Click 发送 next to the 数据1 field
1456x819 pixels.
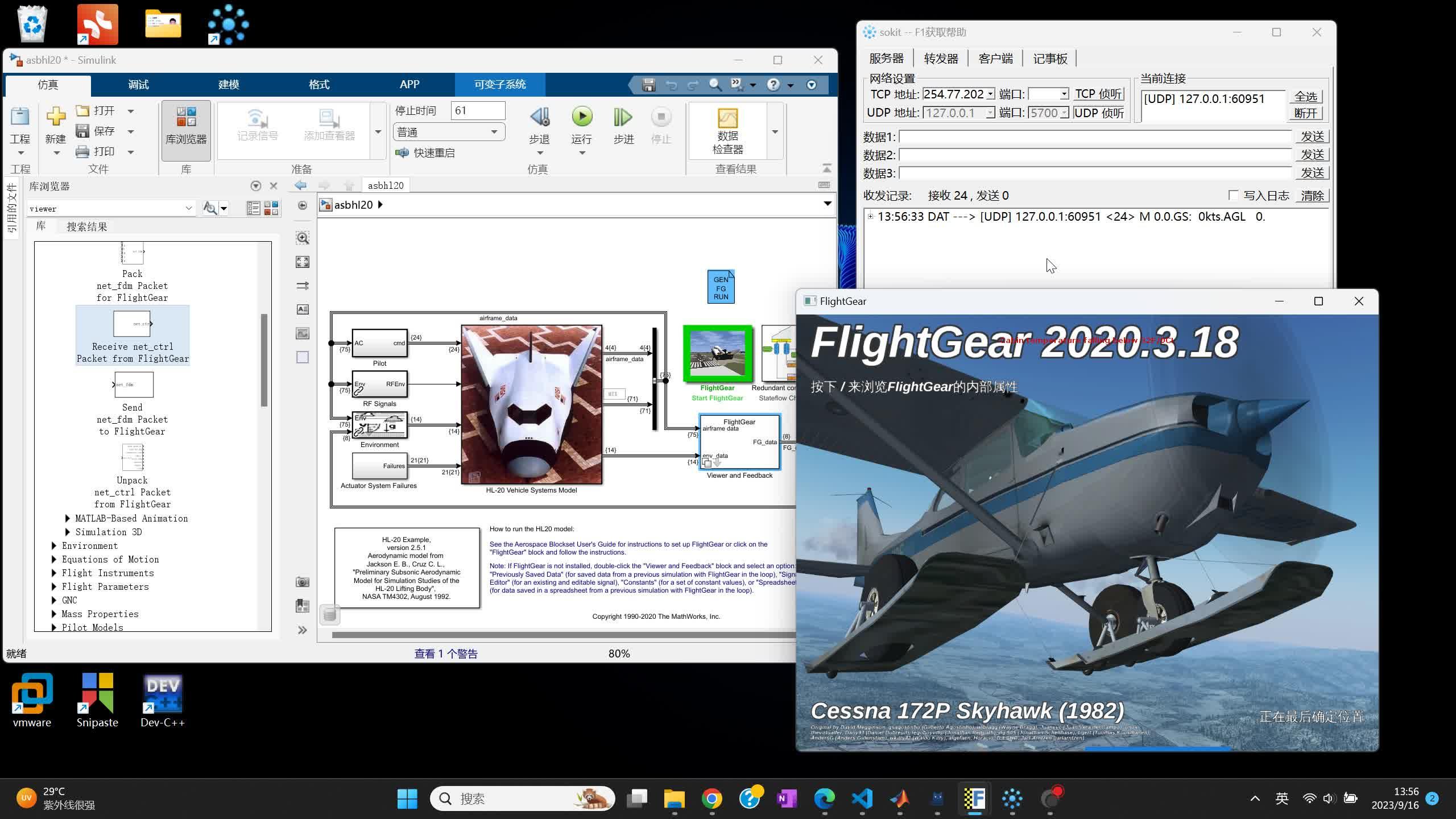point(1312,136)
